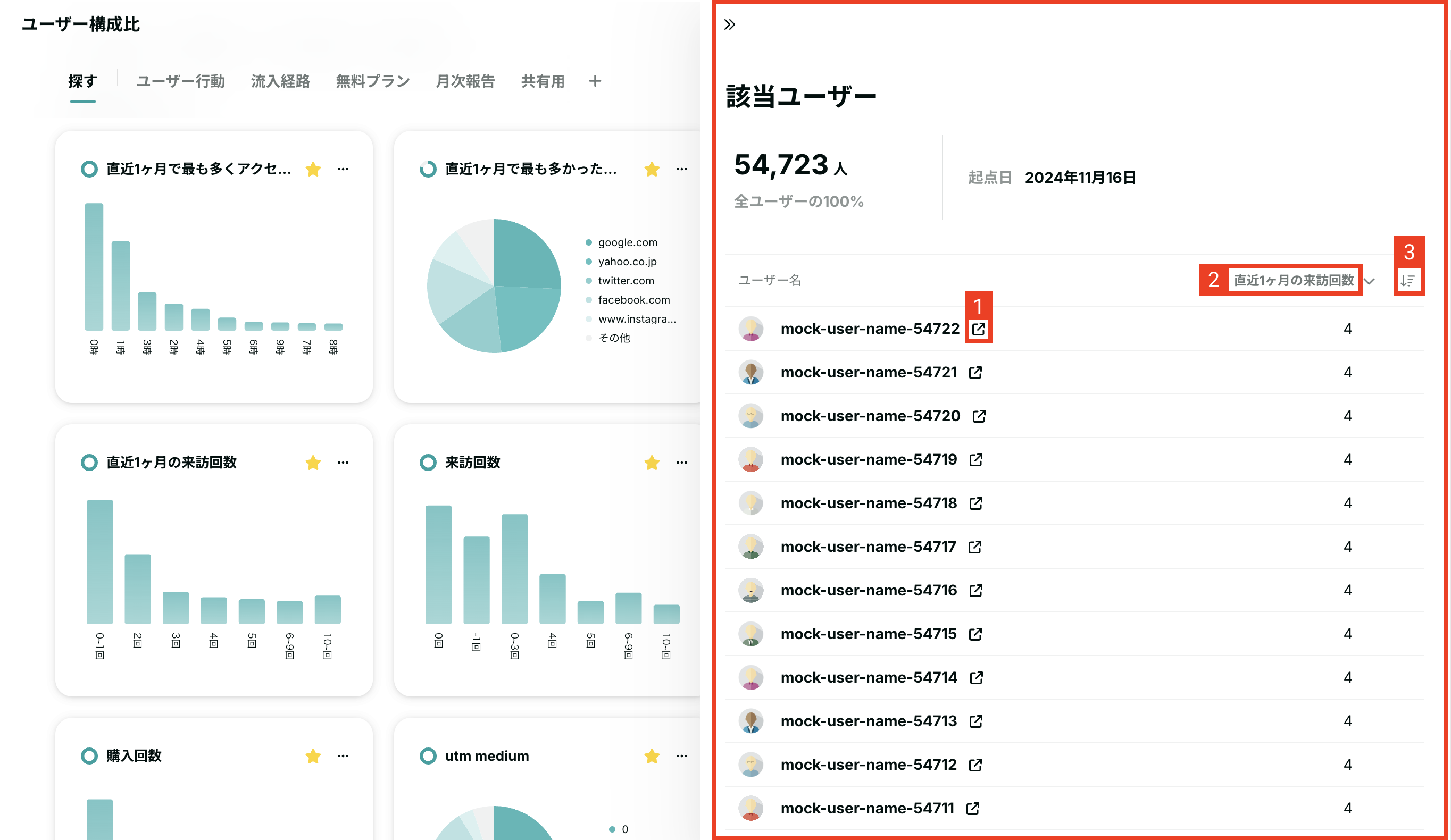Collapse the 該当ユーザー side panel with double-chevron
Image resolution: width=1451 pixels, height=840 pixels.
click(x=730, y=24)
